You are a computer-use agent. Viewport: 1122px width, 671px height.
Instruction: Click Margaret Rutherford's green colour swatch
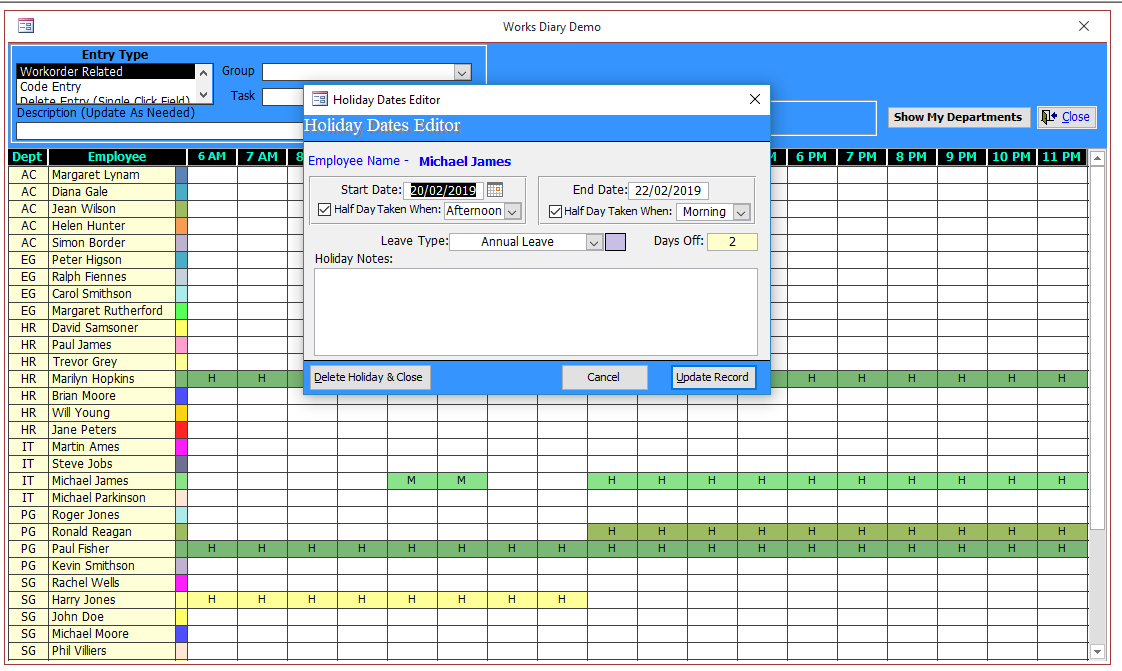coord(182,310)
